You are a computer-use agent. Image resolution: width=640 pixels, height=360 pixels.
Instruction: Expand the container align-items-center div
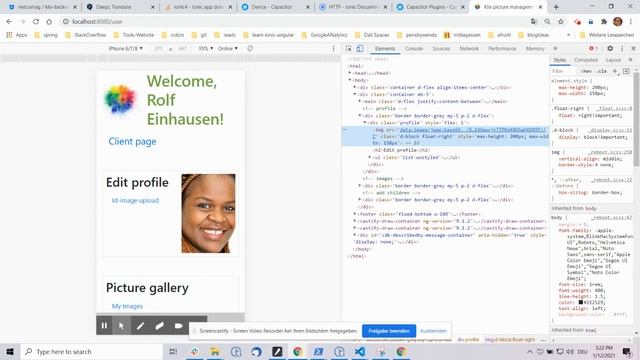tap(355, 87)
